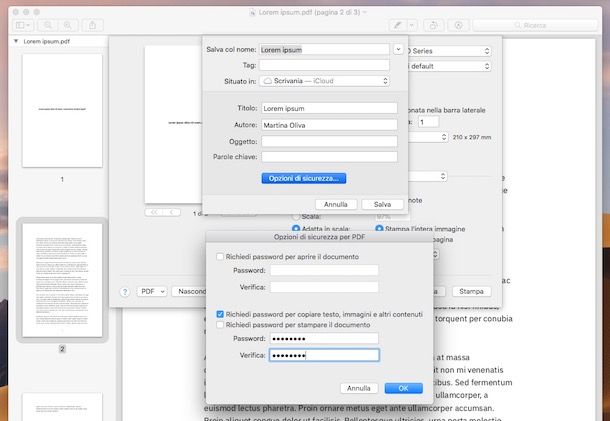The height and width of the screenshot is (421, 610).
Task: Enable Richiedi password per aprire il documento
Action: 220,256
